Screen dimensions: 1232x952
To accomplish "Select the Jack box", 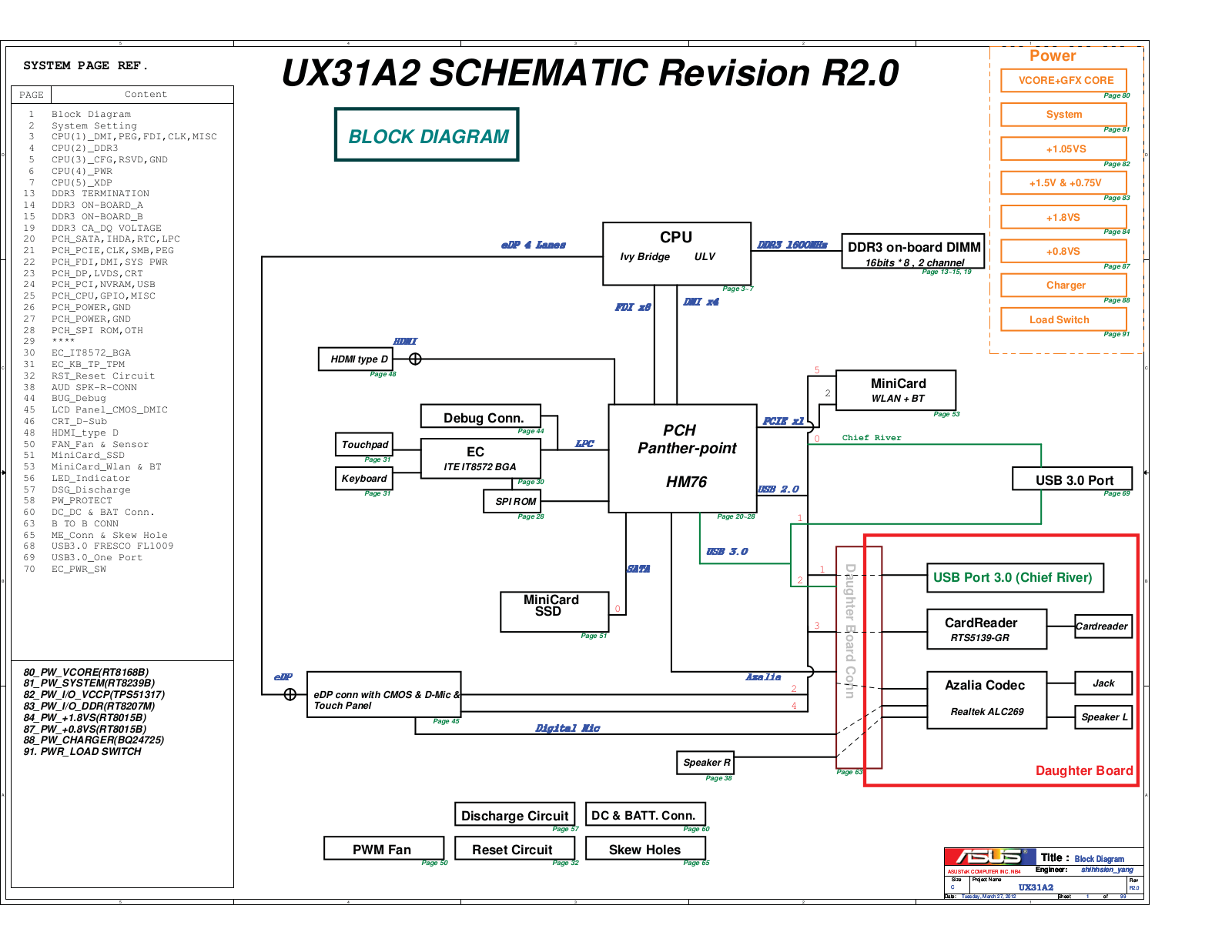I will click(1103, 683).
